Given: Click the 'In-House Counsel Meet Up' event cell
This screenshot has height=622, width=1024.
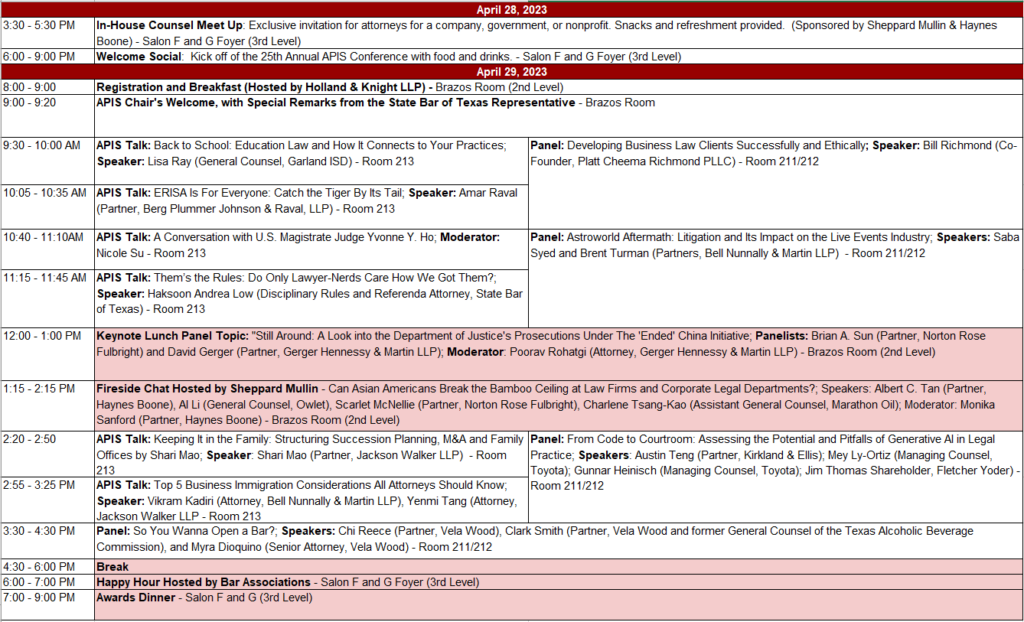Looking at the screenshot, I should 559,33.
